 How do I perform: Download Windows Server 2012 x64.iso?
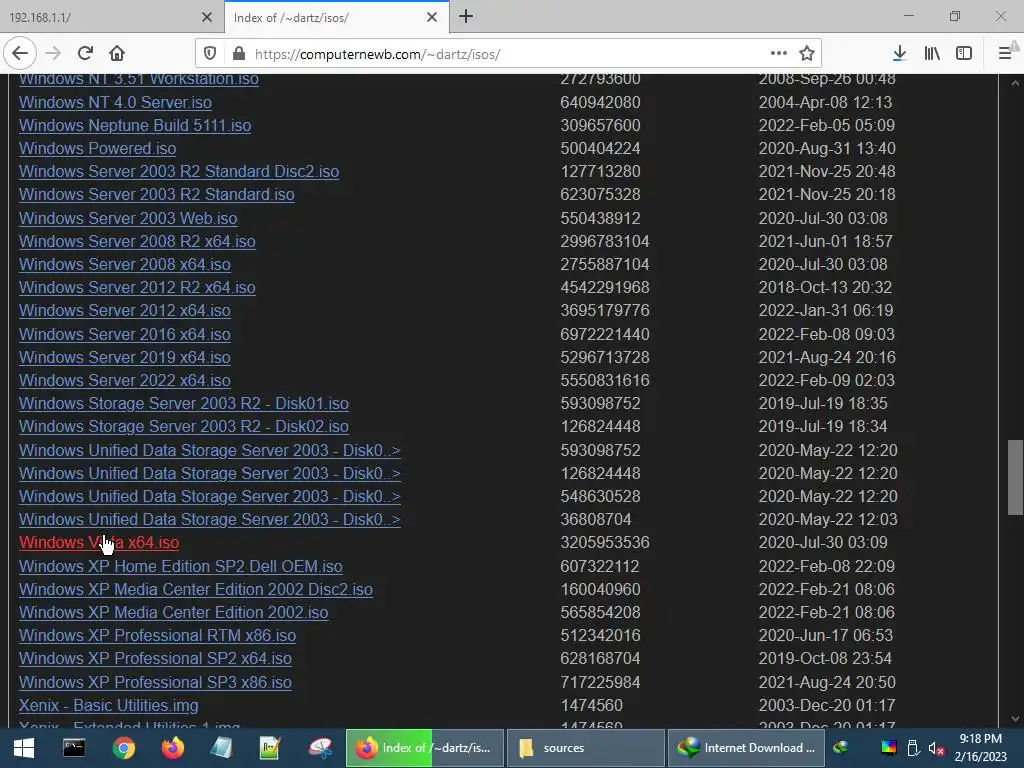coord(125,310)
